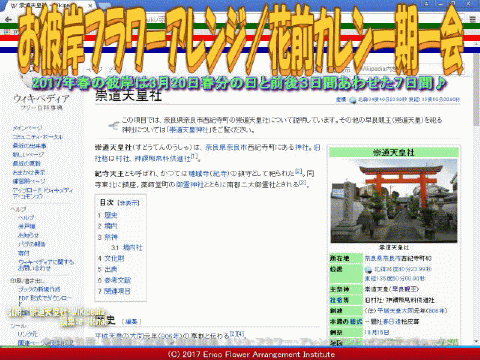Open 最近の更新 sidebar link

click(27, 163)
